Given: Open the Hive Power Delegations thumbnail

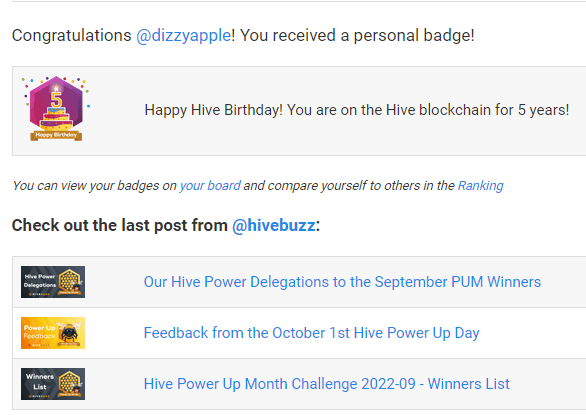Looking at the screenshot, I should [53, 282].
